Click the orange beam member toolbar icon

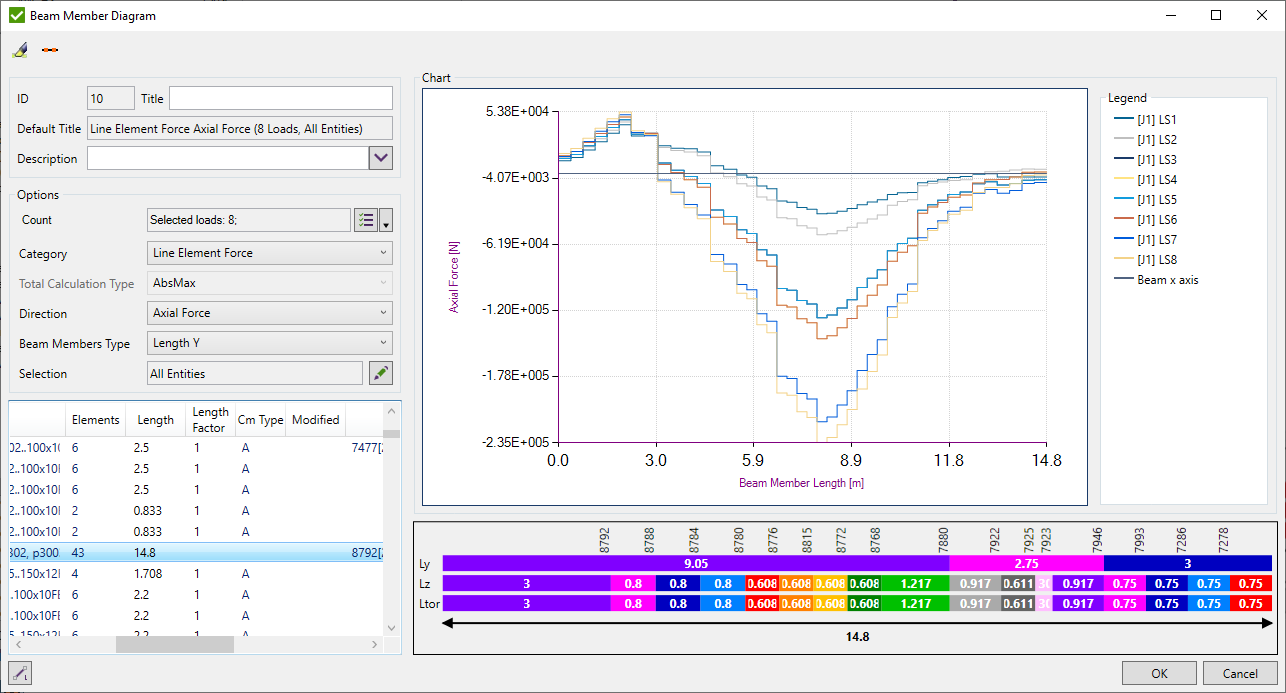pos(50,50)
